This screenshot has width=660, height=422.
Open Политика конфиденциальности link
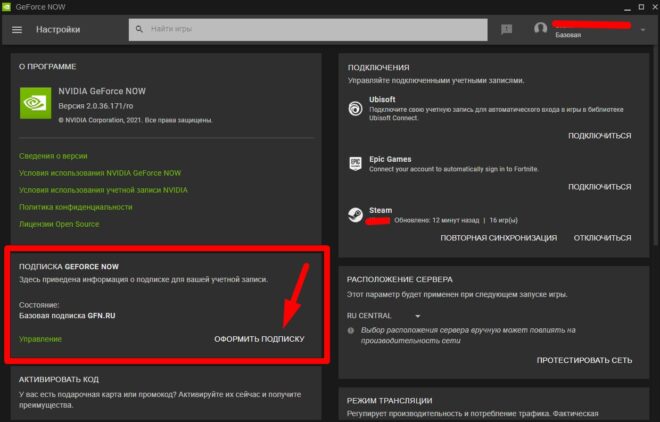(x=75, y=207)
